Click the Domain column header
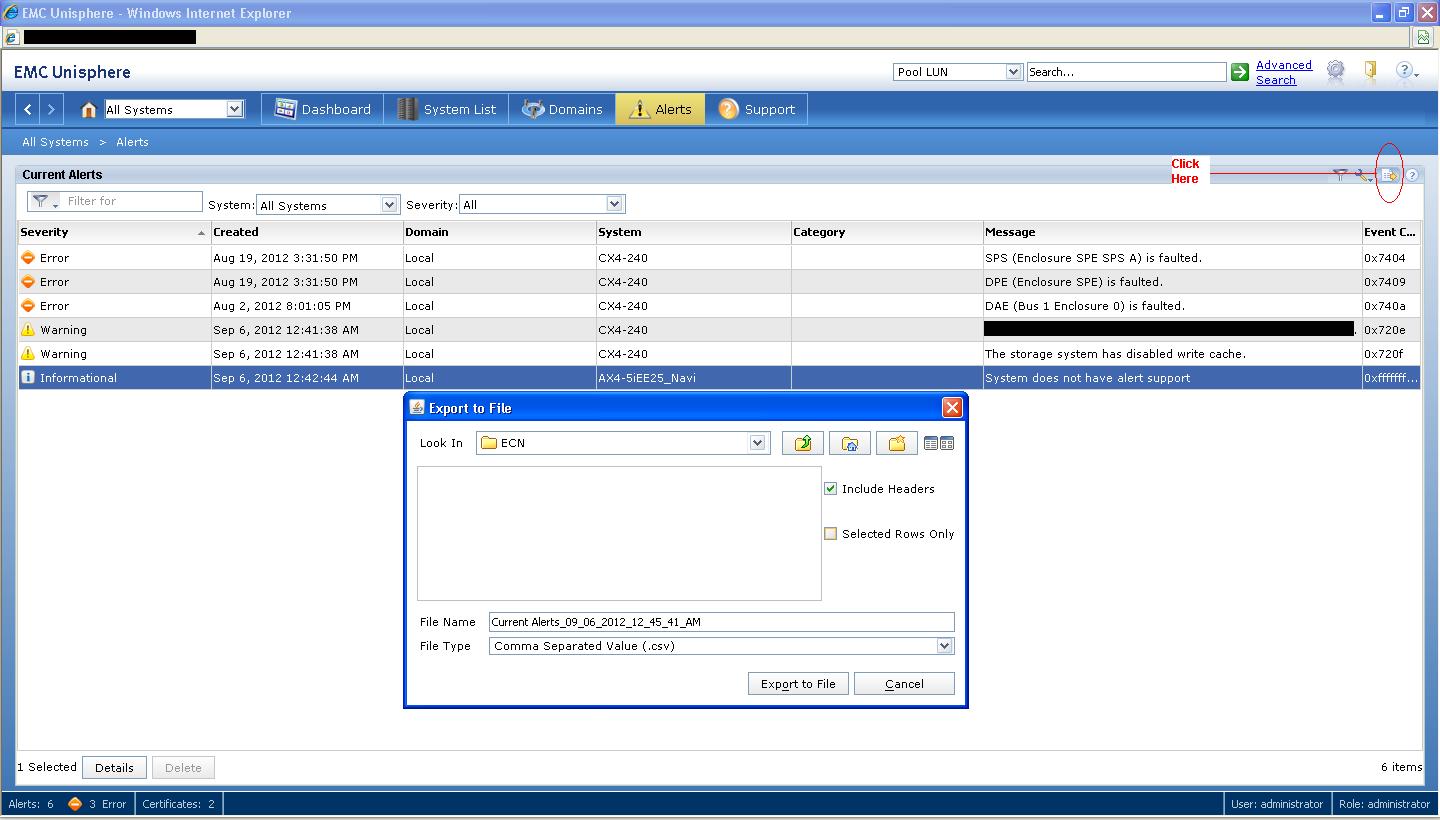Viewport: 1440px width, 820px height. tap(499, 232)
